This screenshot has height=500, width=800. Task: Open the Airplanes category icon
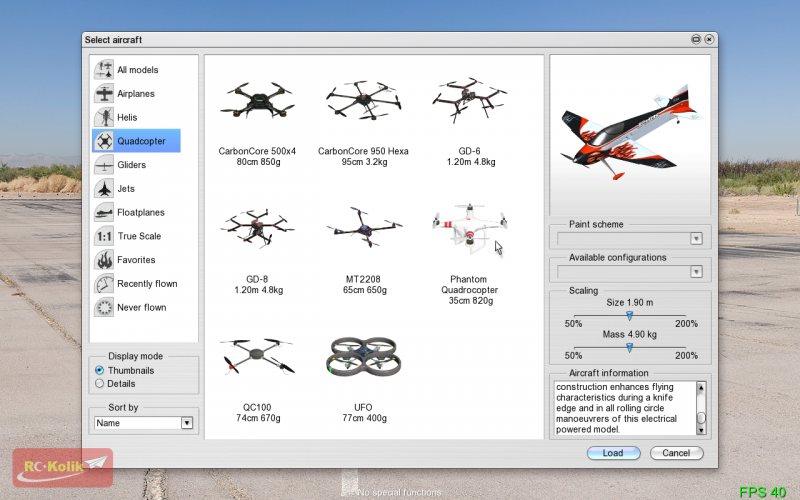104,93
